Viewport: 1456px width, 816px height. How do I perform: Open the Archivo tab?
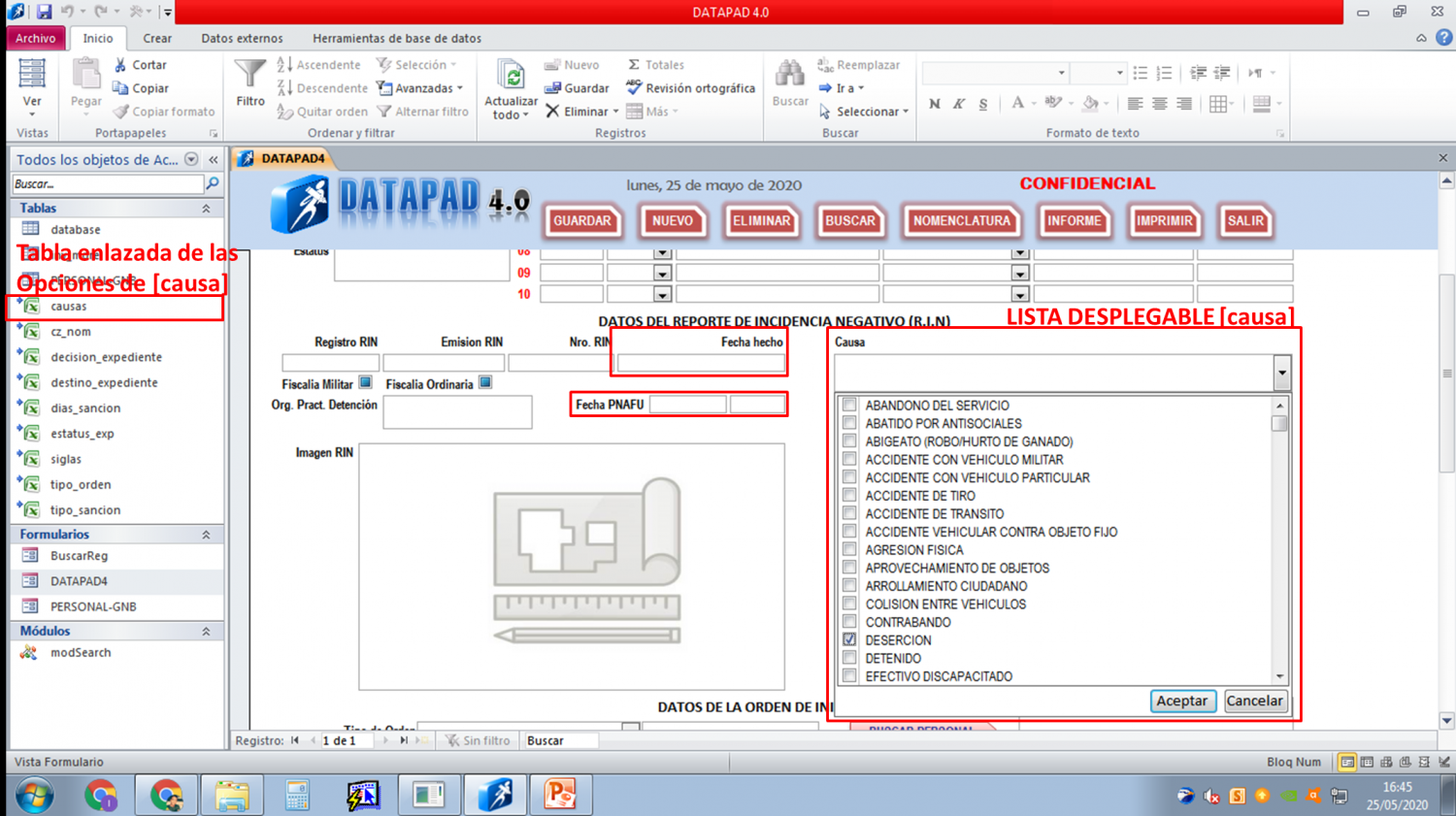pos(36,38)
